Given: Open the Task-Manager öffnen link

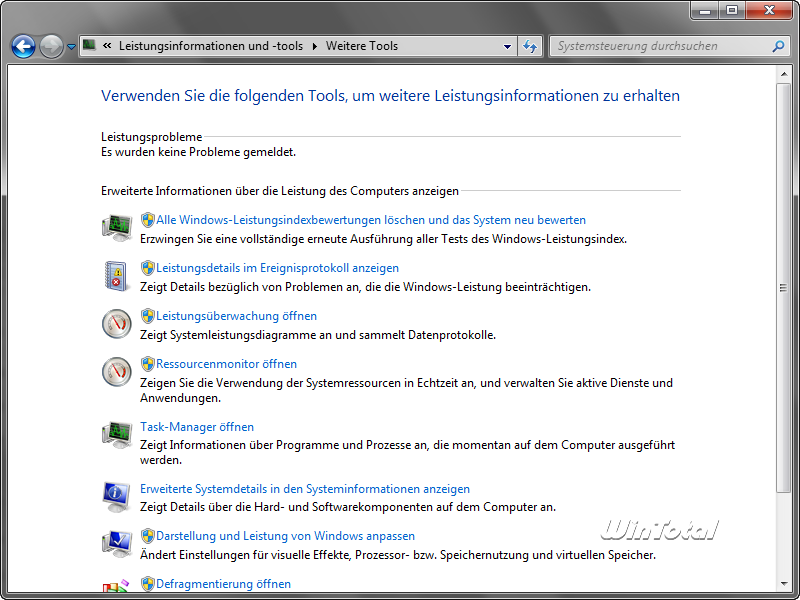Looking at the screenshot, I should (x=197, y=427).
